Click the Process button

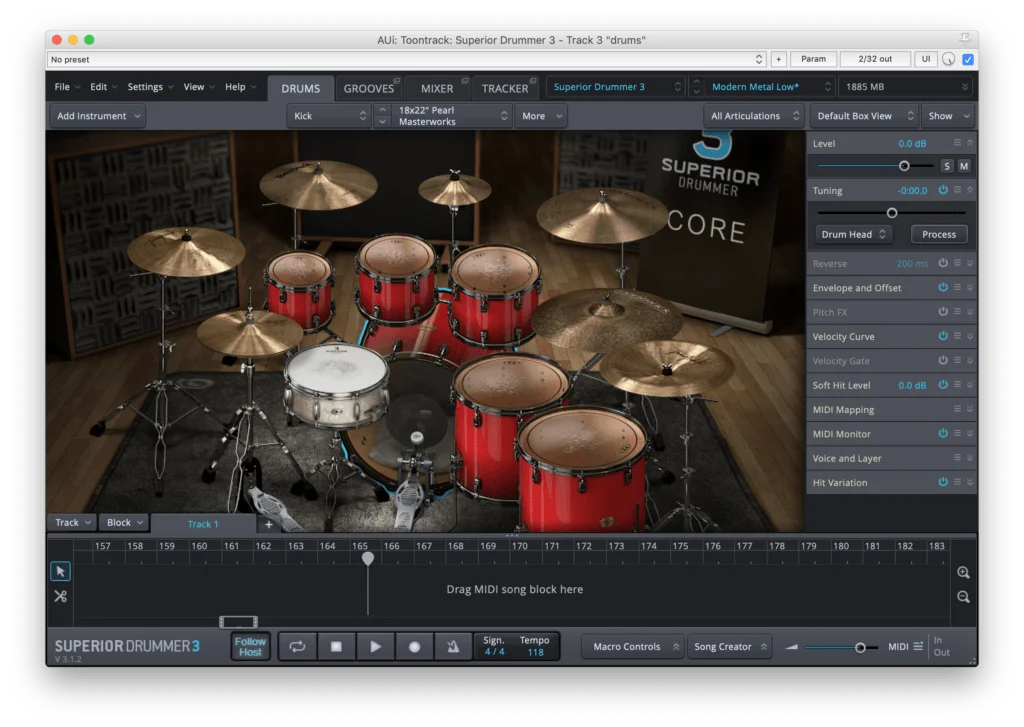point(938,234)
